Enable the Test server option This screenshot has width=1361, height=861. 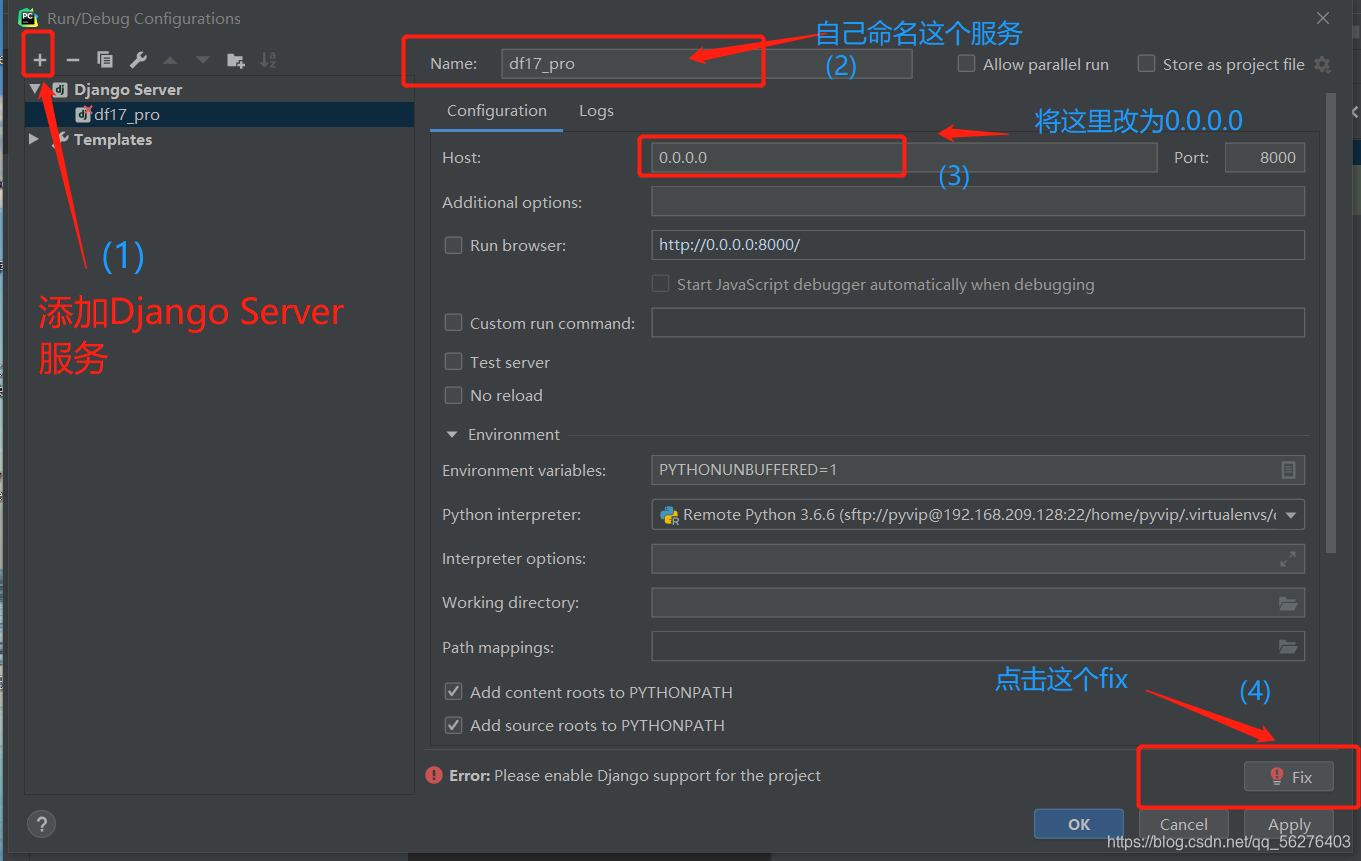[453, 362]
